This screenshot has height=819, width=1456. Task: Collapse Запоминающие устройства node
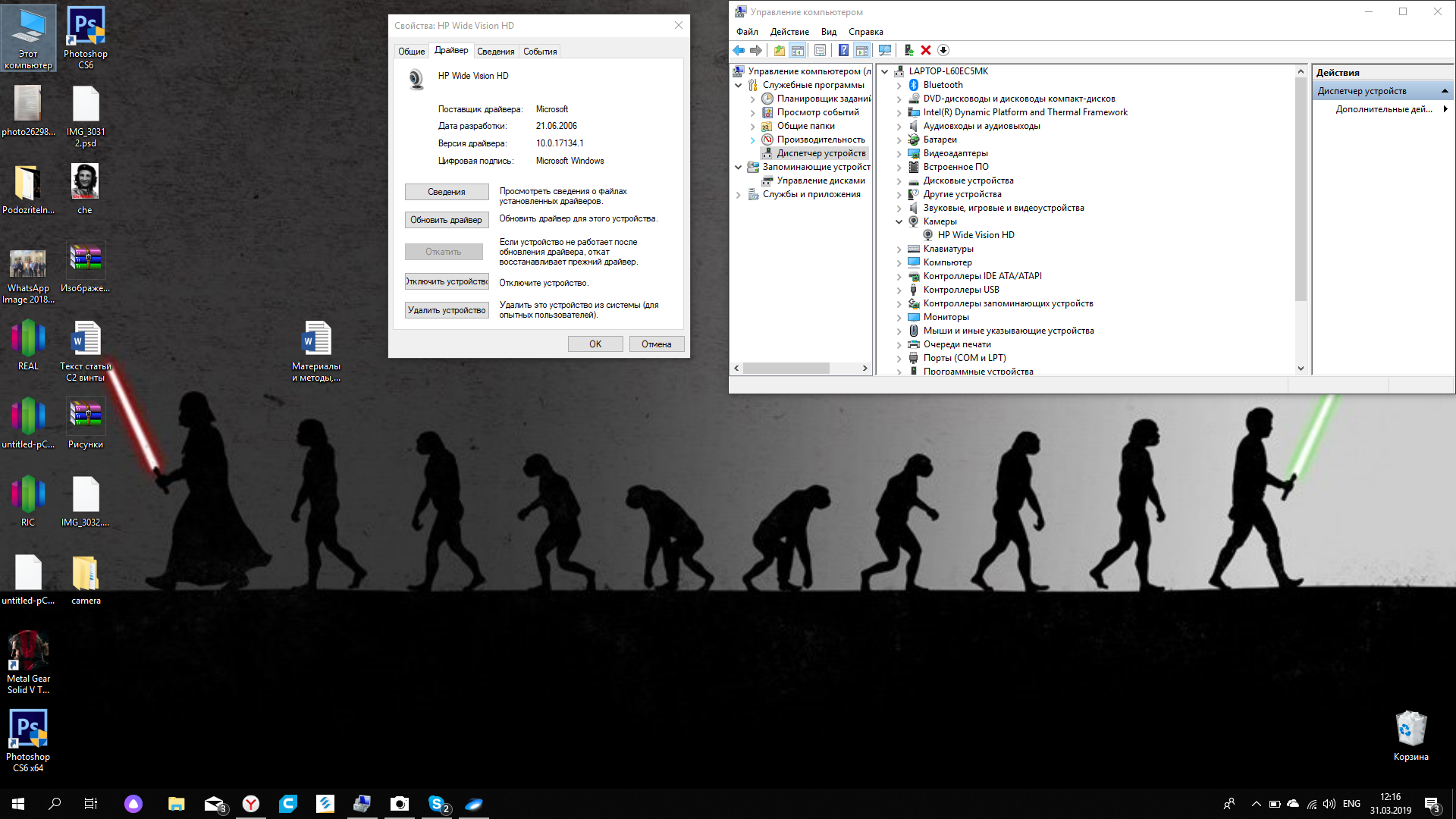(739, 167)
